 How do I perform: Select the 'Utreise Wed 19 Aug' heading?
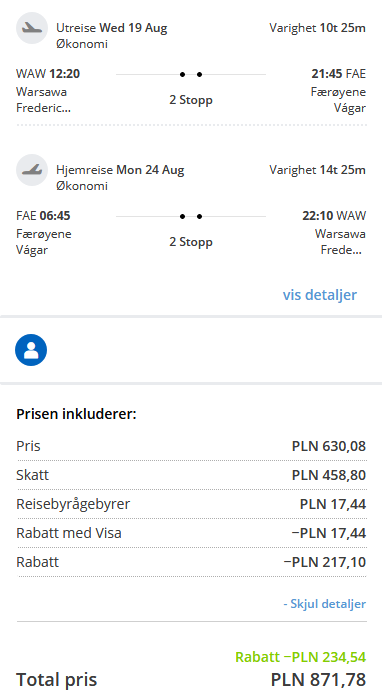pyautogui.click(x=112, y=28)
